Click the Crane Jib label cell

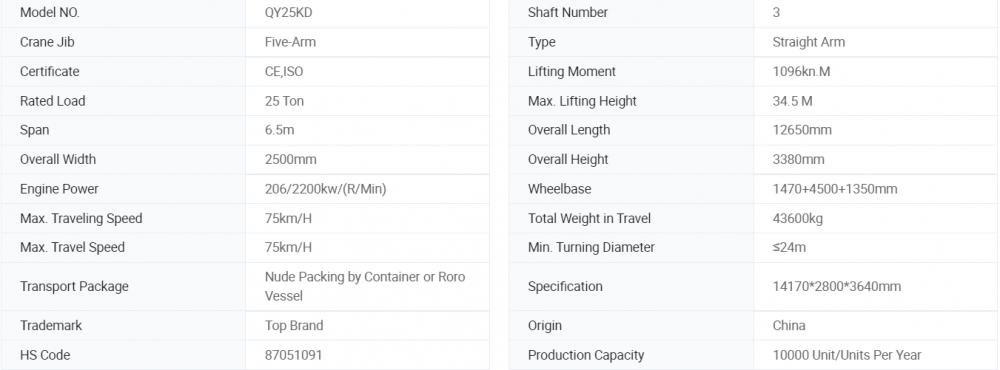coord(124,42)
